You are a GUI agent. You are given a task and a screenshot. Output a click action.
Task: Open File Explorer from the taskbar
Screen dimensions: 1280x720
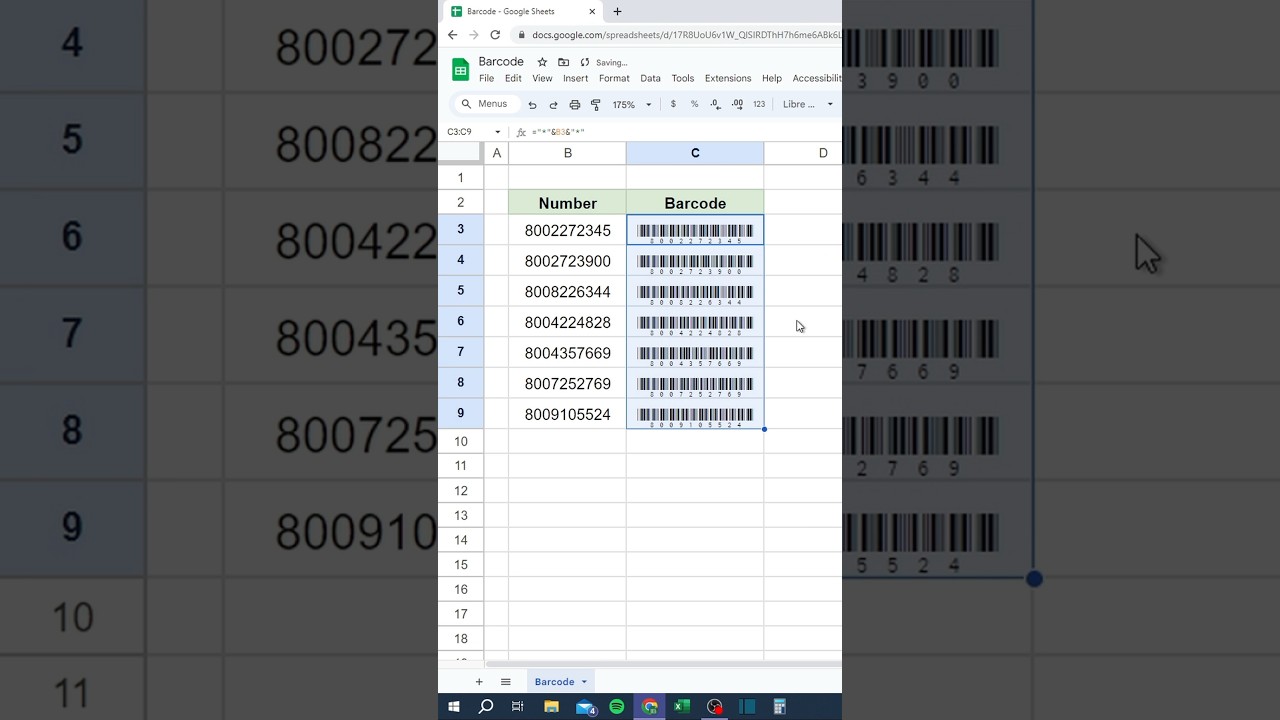pos(551,706)
